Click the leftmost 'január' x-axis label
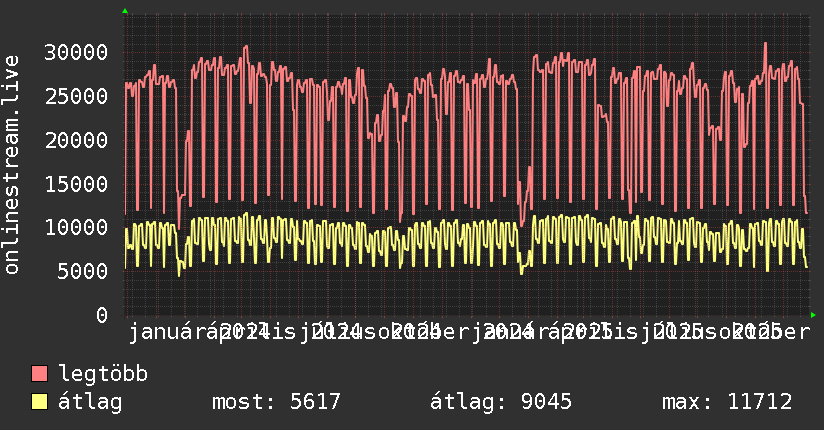This screenshot has height=430, width=824. 160,332
